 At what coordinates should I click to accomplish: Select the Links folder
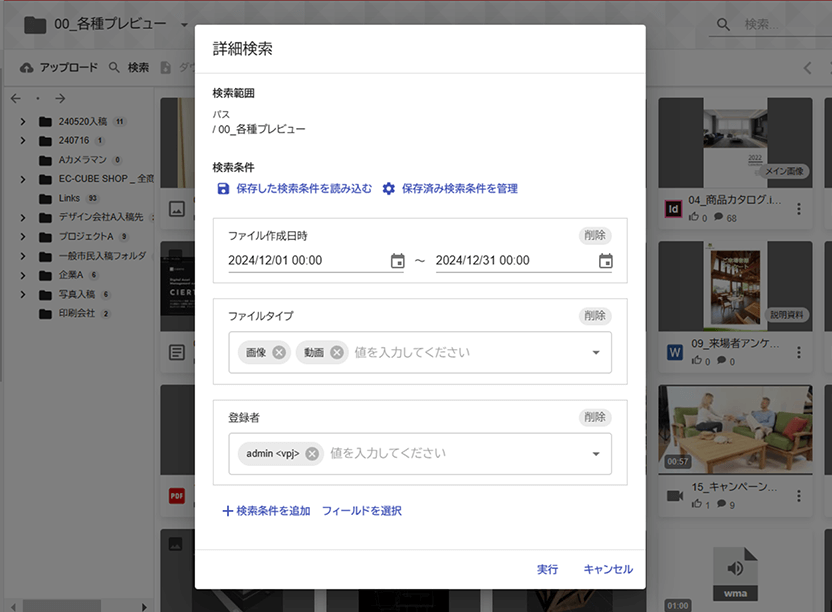click(x=70, y=199)
